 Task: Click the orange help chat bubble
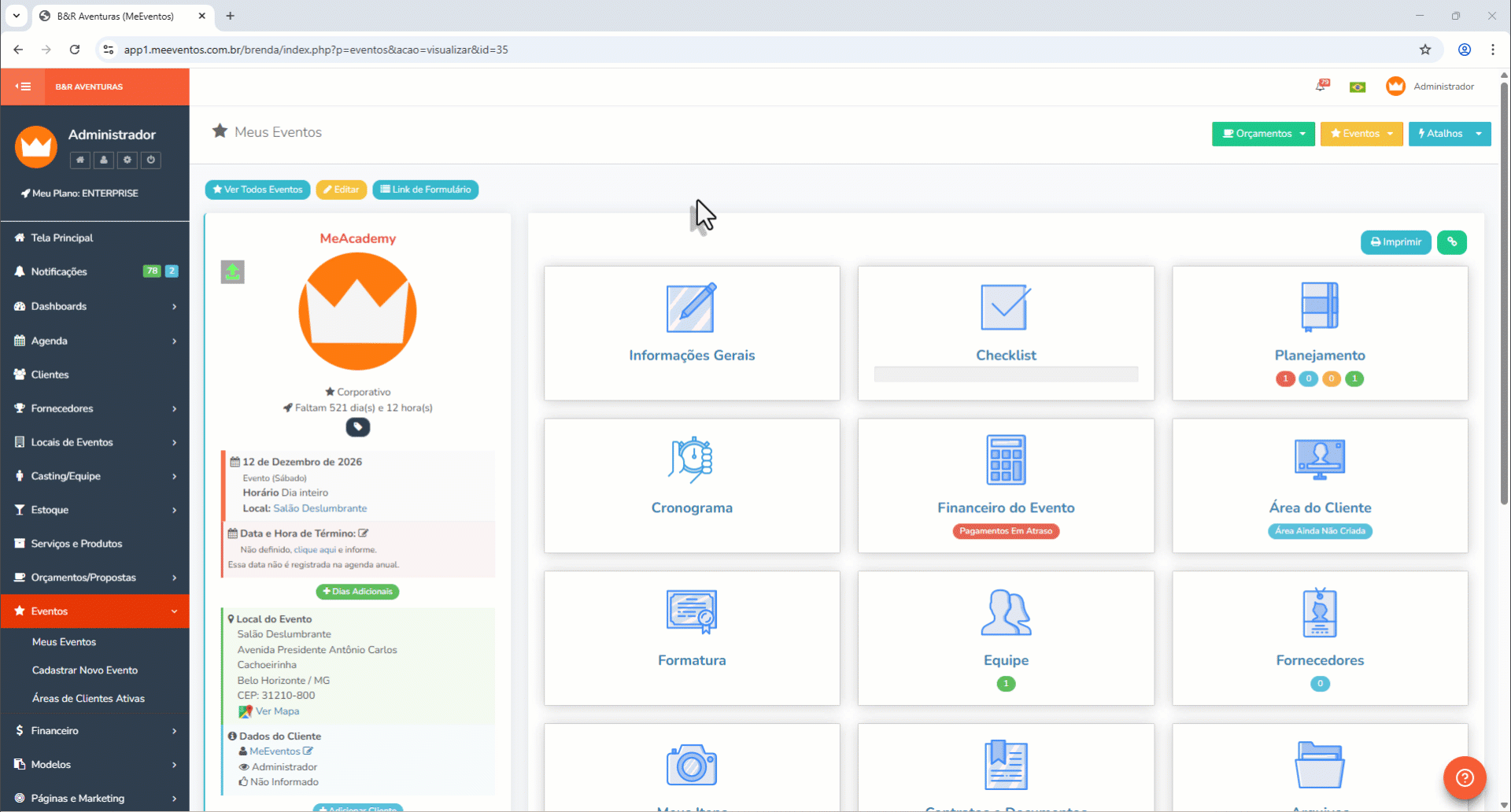(1465, 778)
